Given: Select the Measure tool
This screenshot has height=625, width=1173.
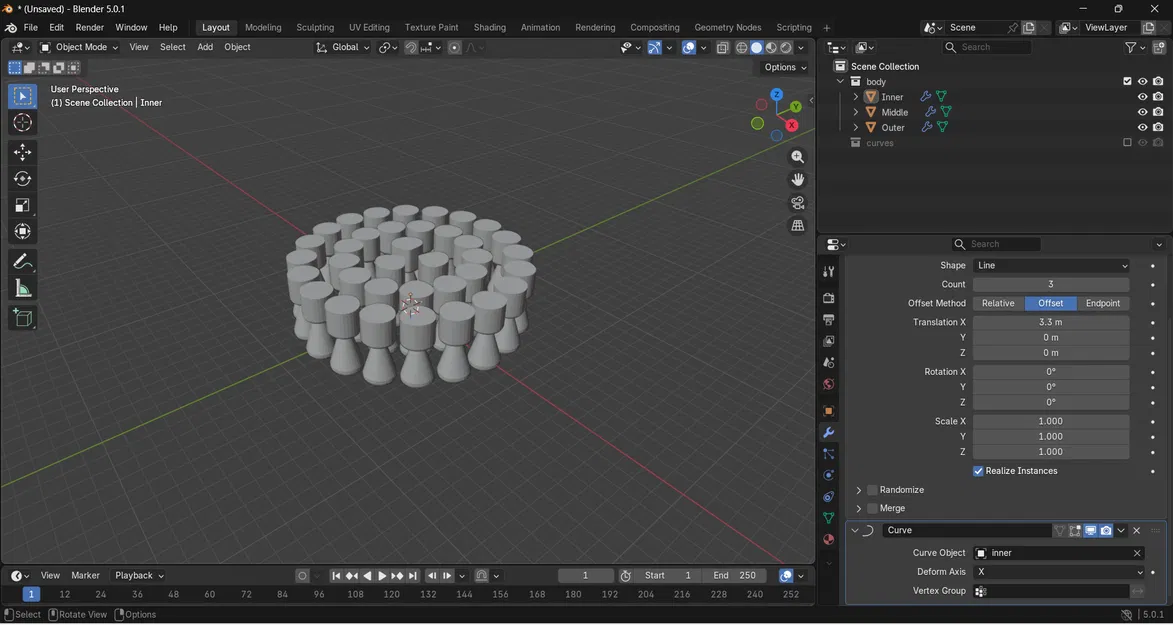Looking at the screenshot, I should [22, 288].
